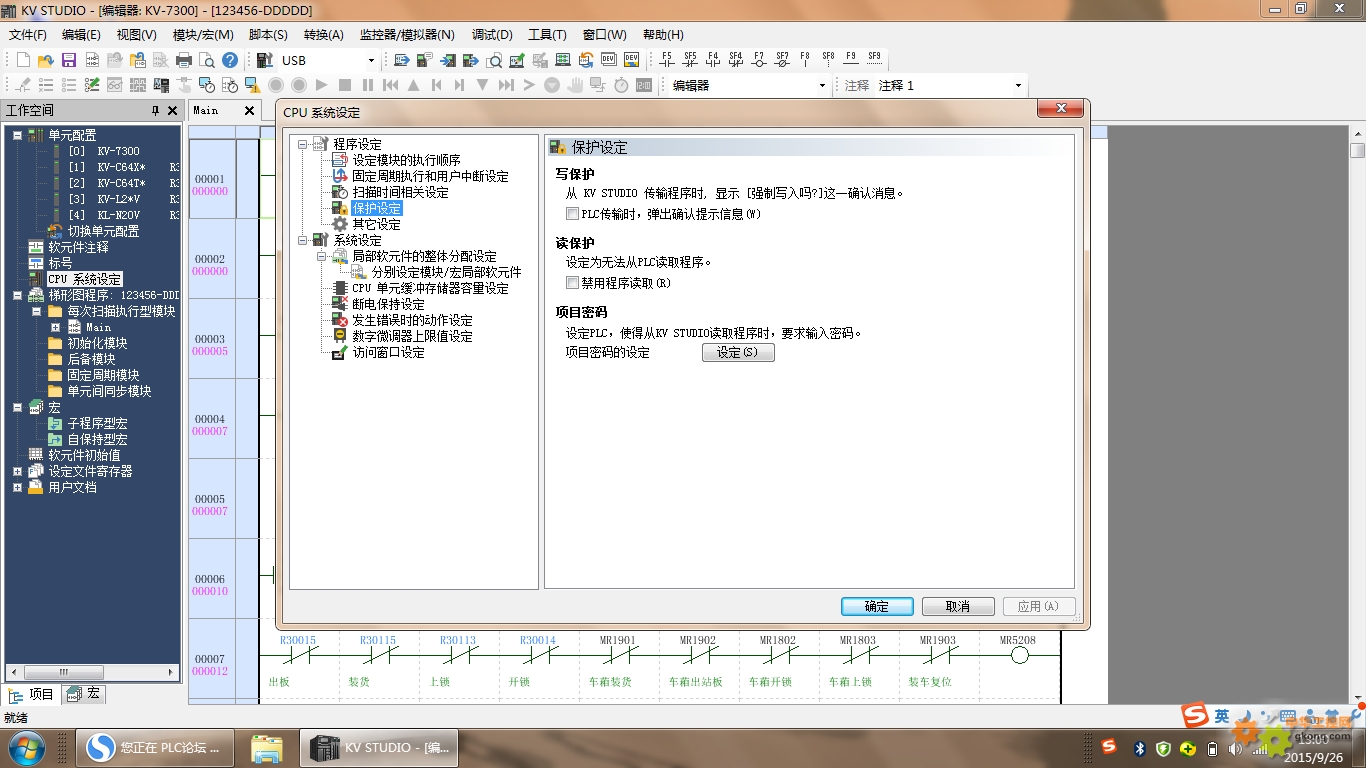Click the F7 coil icon
The height and width of the screenshot is (768, 1366).
(759, 59)
